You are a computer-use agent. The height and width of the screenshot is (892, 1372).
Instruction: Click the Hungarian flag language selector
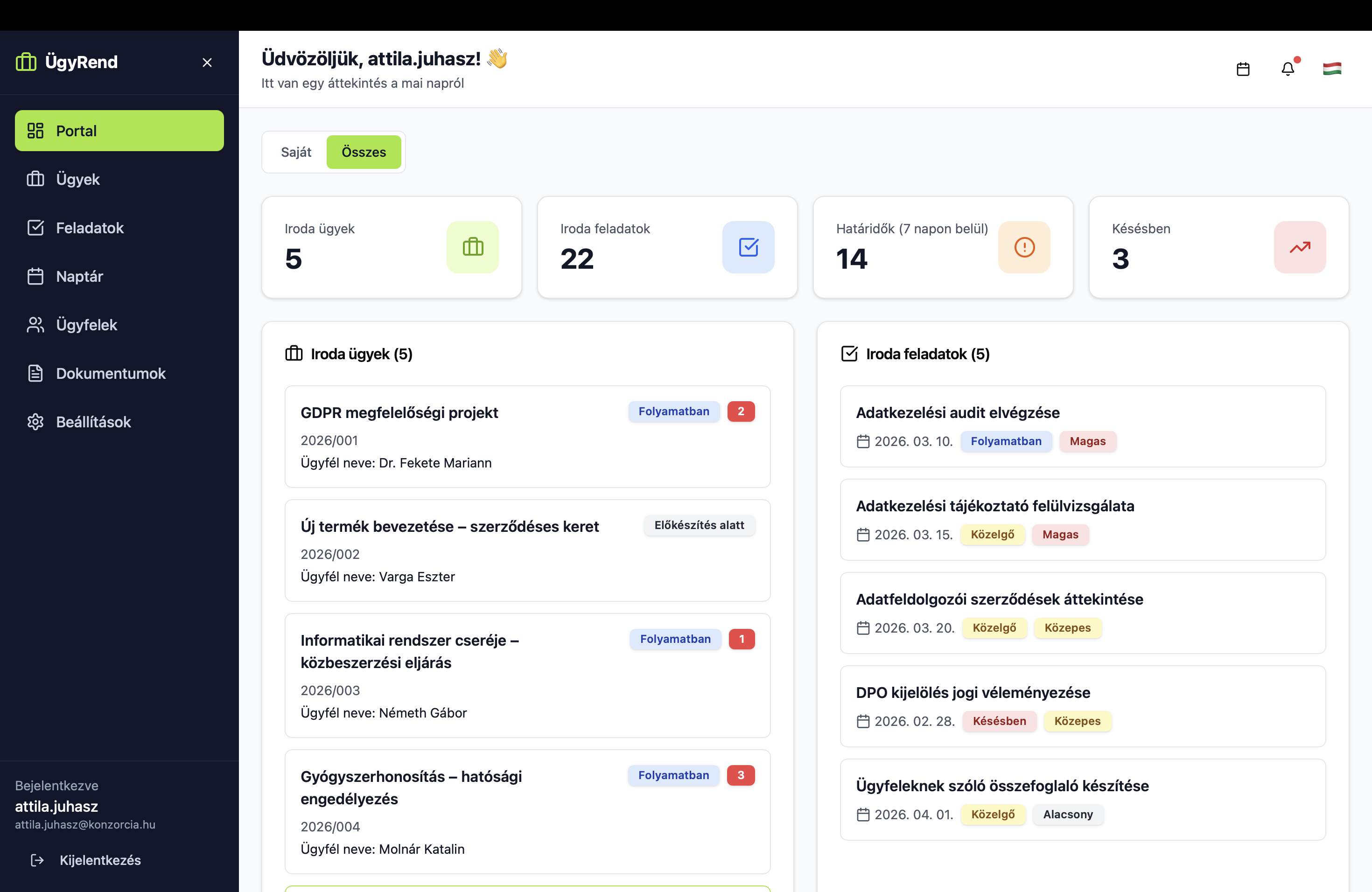tap(1332, 69)
